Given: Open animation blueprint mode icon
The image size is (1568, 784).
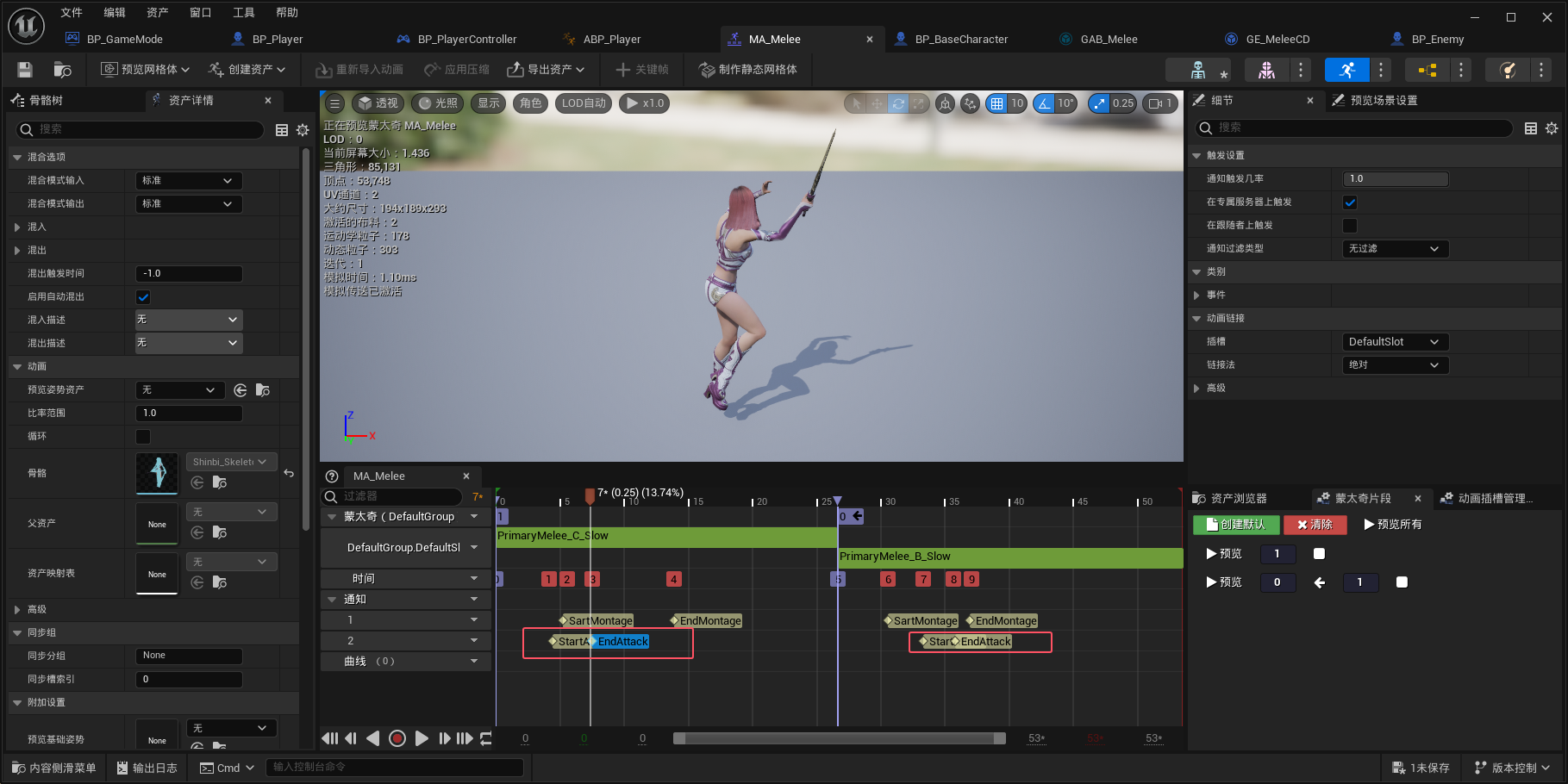Looking at the screenshot, I should [x=1427, y=70].
